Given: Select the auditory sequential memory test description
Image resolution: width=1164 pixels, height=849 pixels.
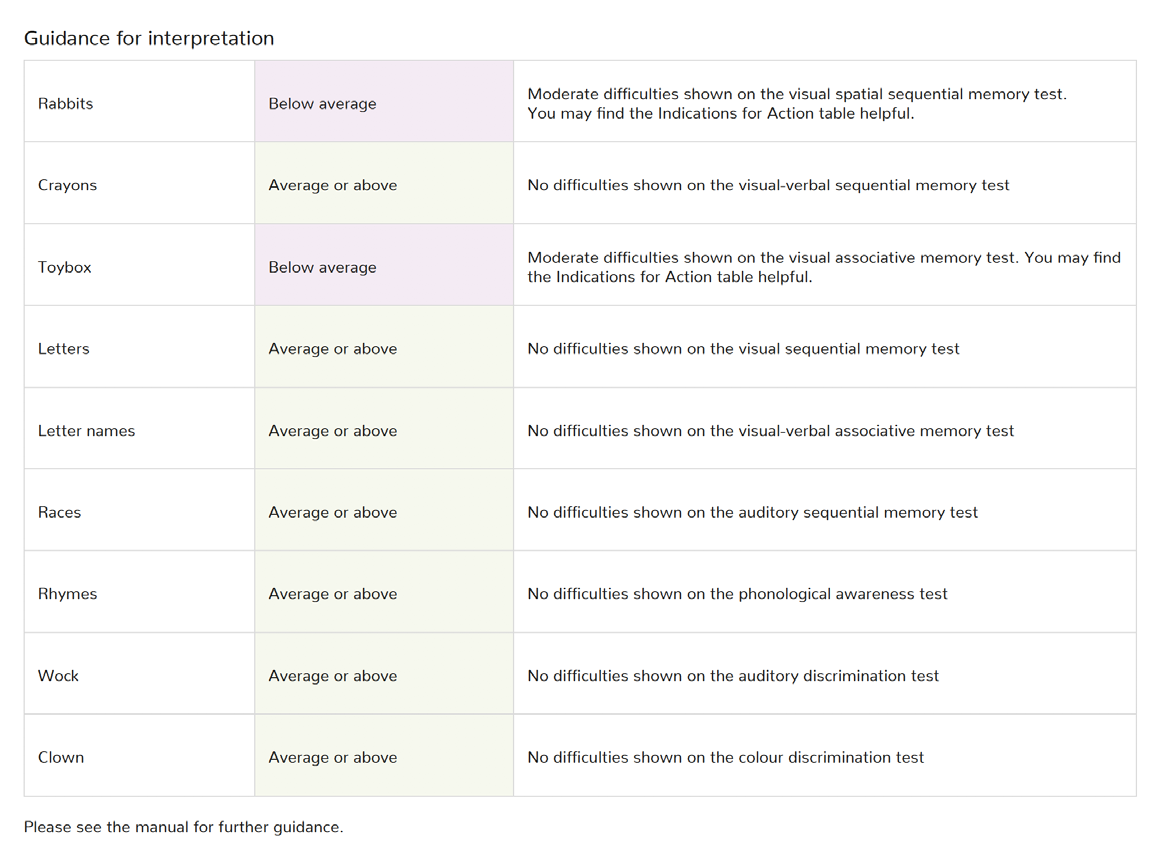Looking at the screenshot, I should (x=753, y=513).
